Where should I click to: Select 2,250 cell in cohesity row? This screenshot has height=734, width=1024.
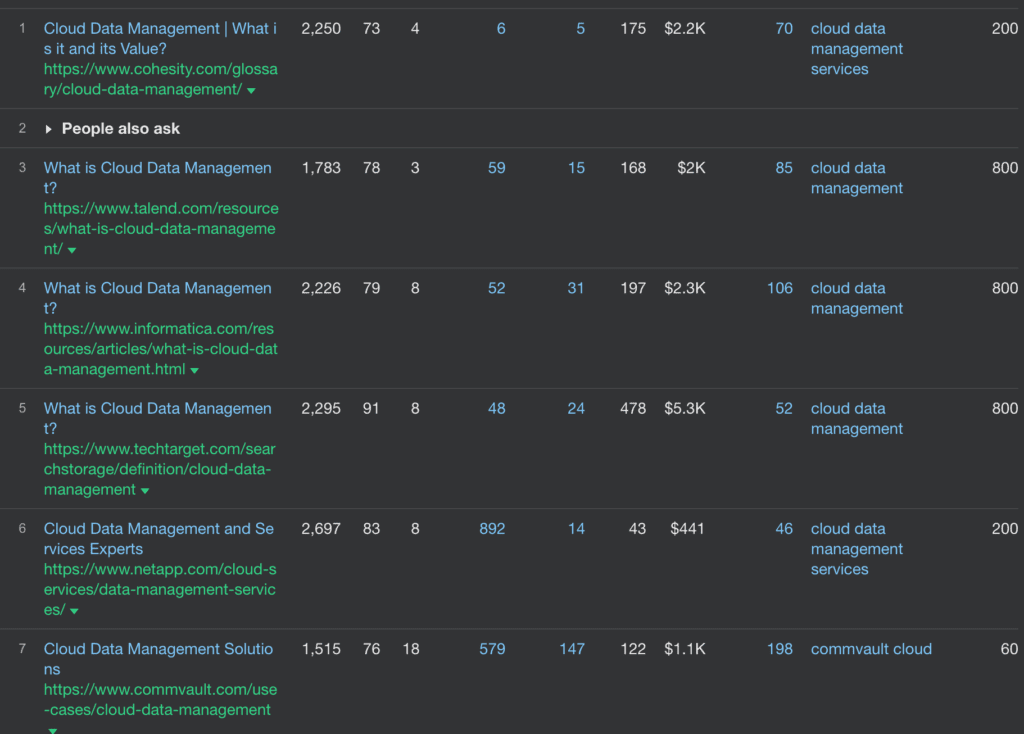tap(321, 29)
